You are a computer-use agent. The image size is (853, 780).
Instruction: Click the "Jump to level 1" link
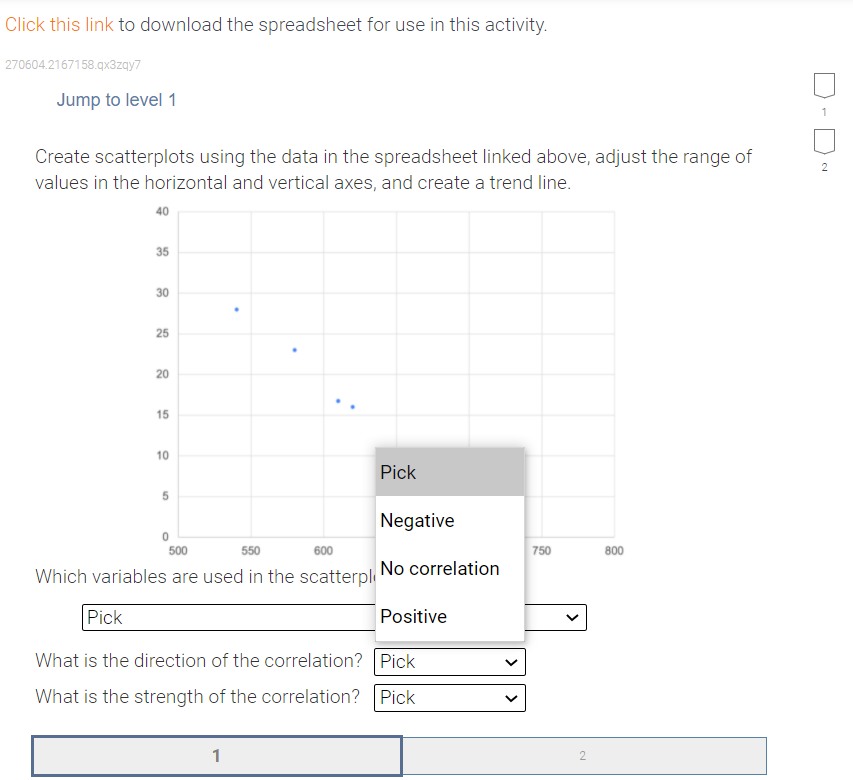coord(116,99)
